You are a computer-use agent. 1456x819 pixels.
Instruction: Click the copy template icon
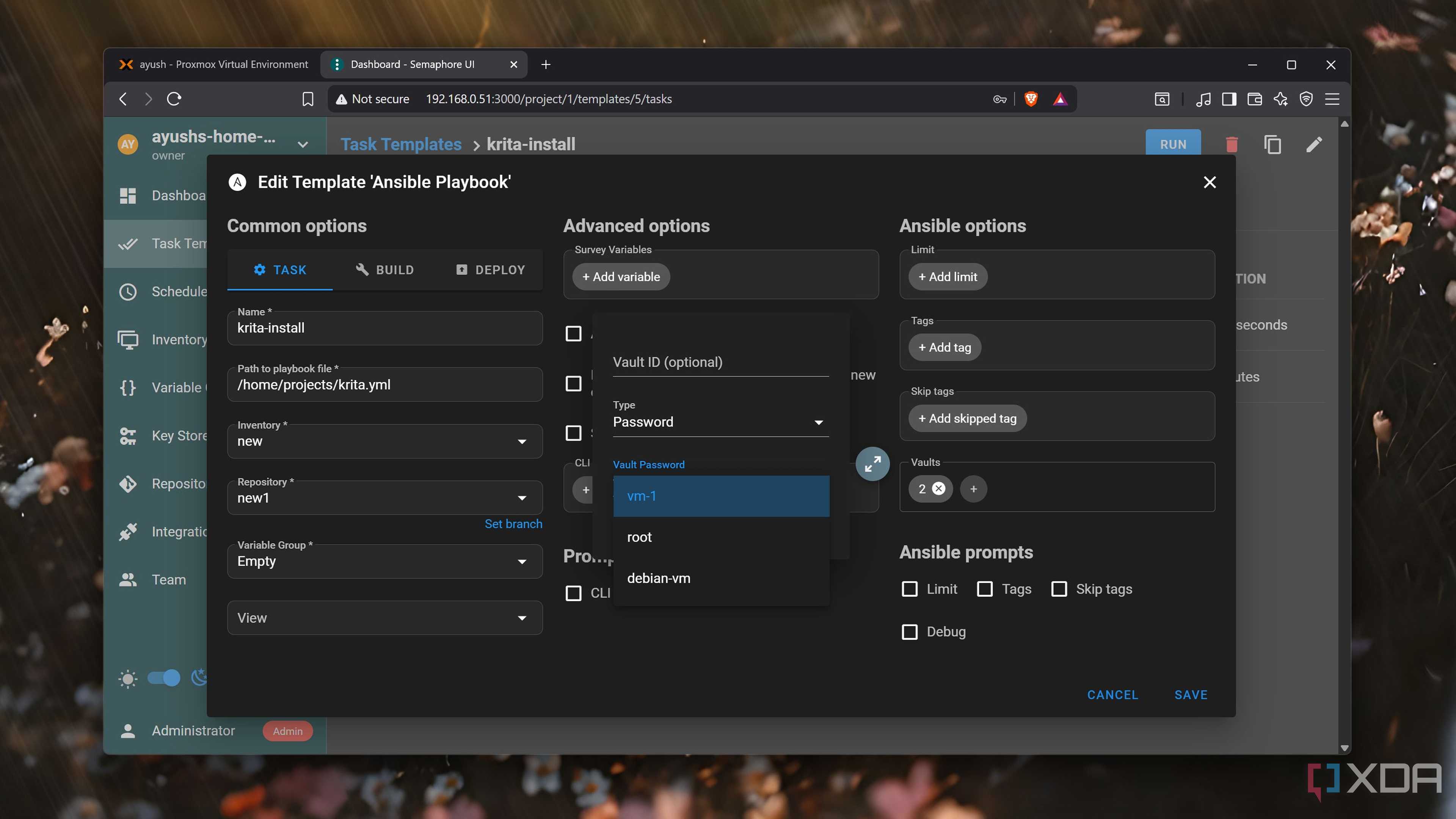pyautogui.click(x=1272, y=145)
